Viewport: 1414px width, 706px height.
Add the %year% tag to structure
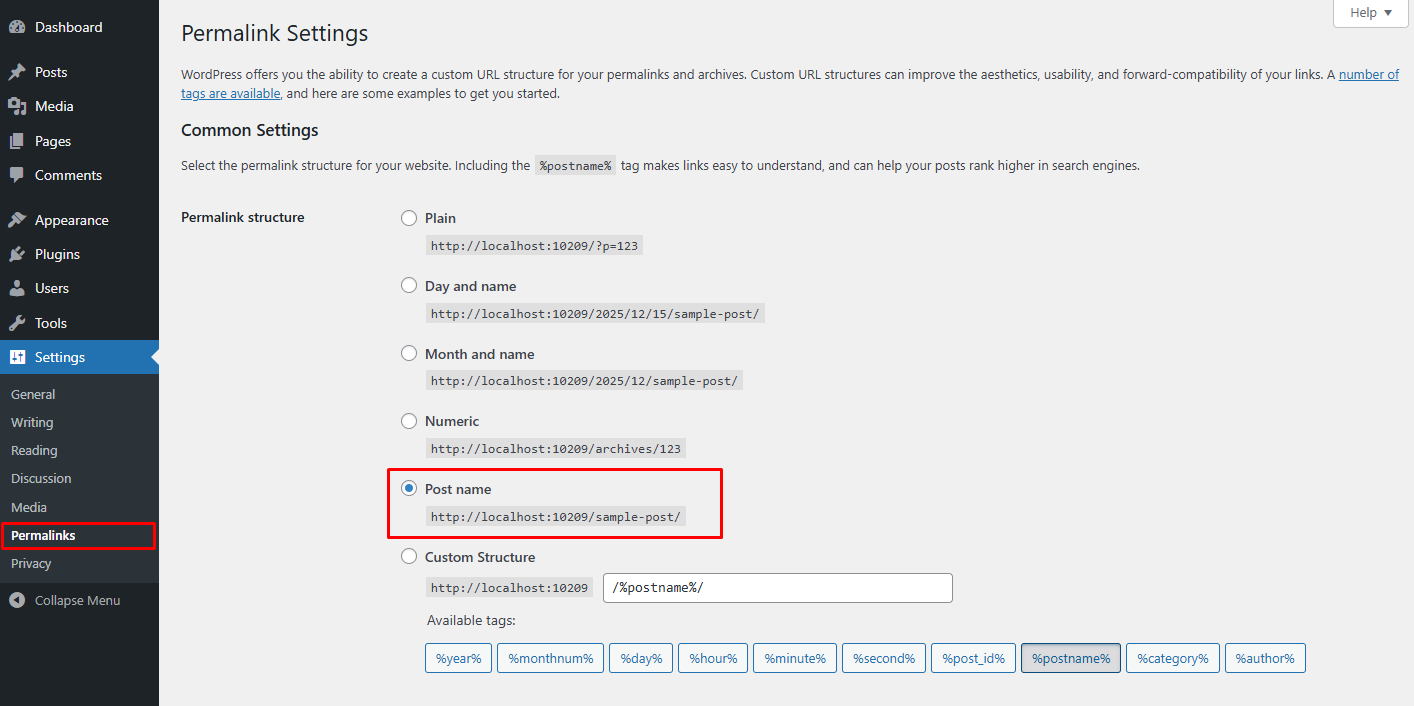[x=458, y=658]
